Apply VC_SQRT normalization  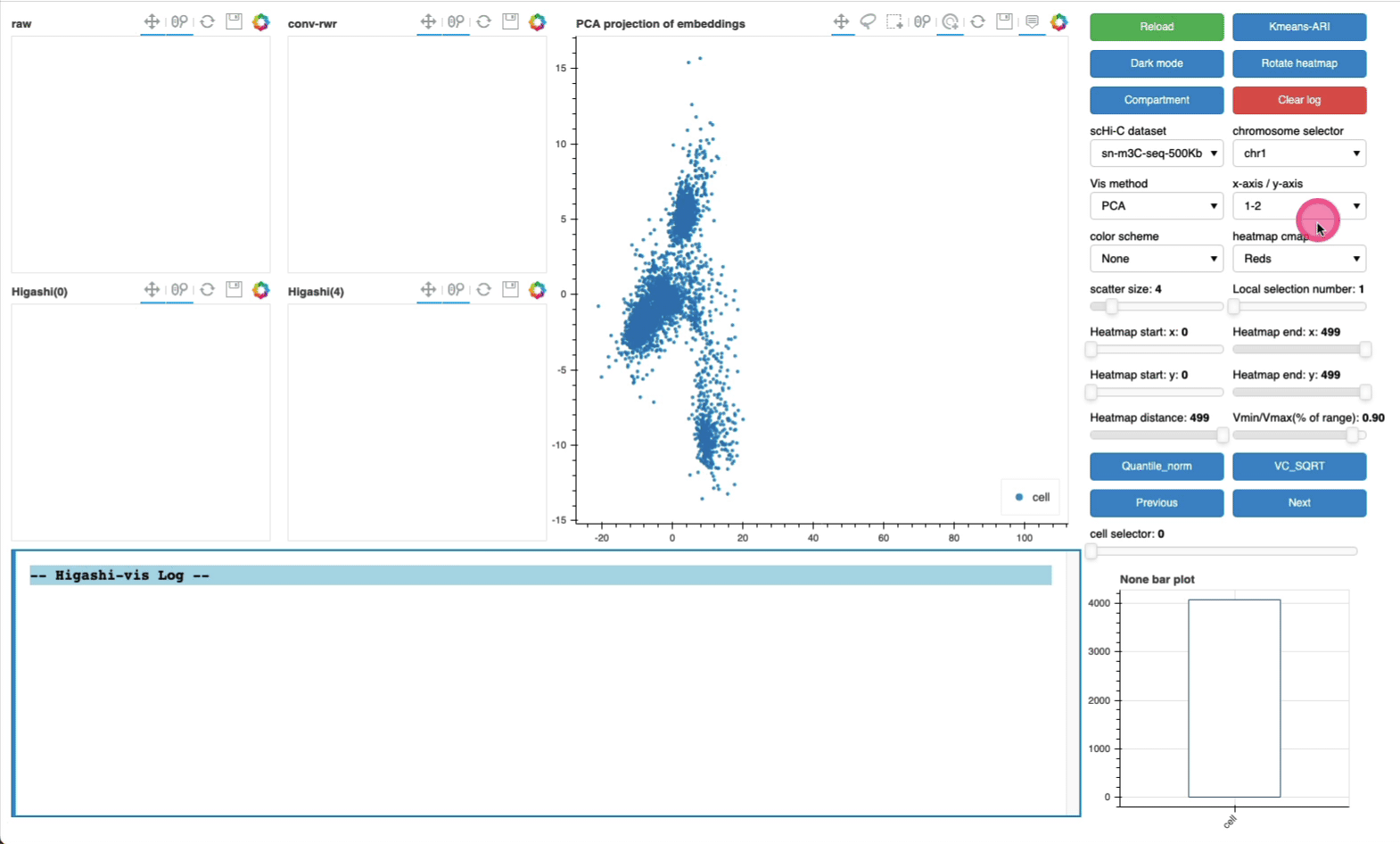pyautogui.click(x=1299, y=466)
